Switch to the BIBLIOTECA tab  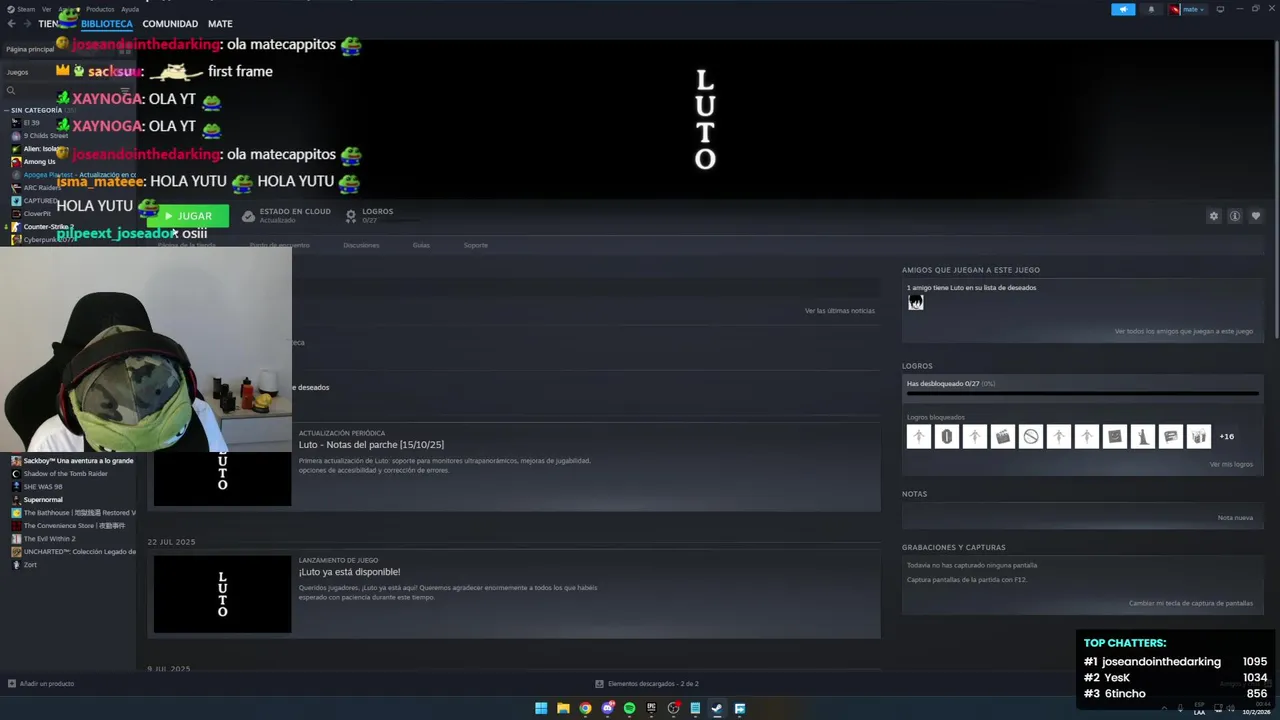pos(107,24)
